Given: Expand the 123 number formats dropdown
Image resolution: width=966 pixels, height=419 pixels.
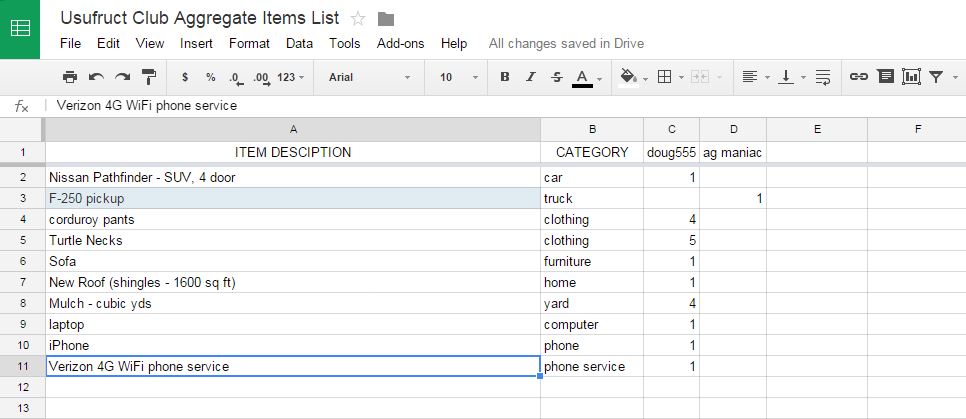Looking at the screenshot, I should [291, 77].
